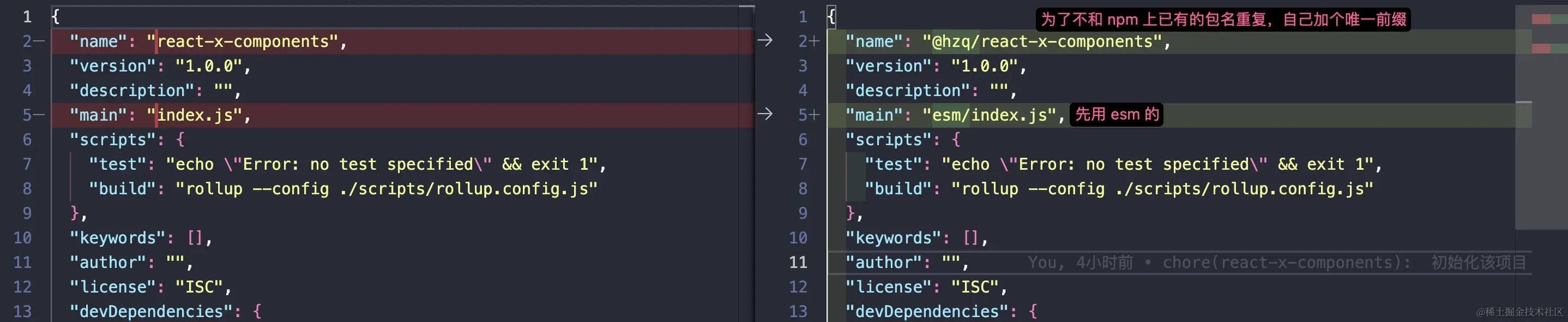Viewport: 1568px width, 322px height.
Task: Click the "test" script line in left pane
Action: 347,164
